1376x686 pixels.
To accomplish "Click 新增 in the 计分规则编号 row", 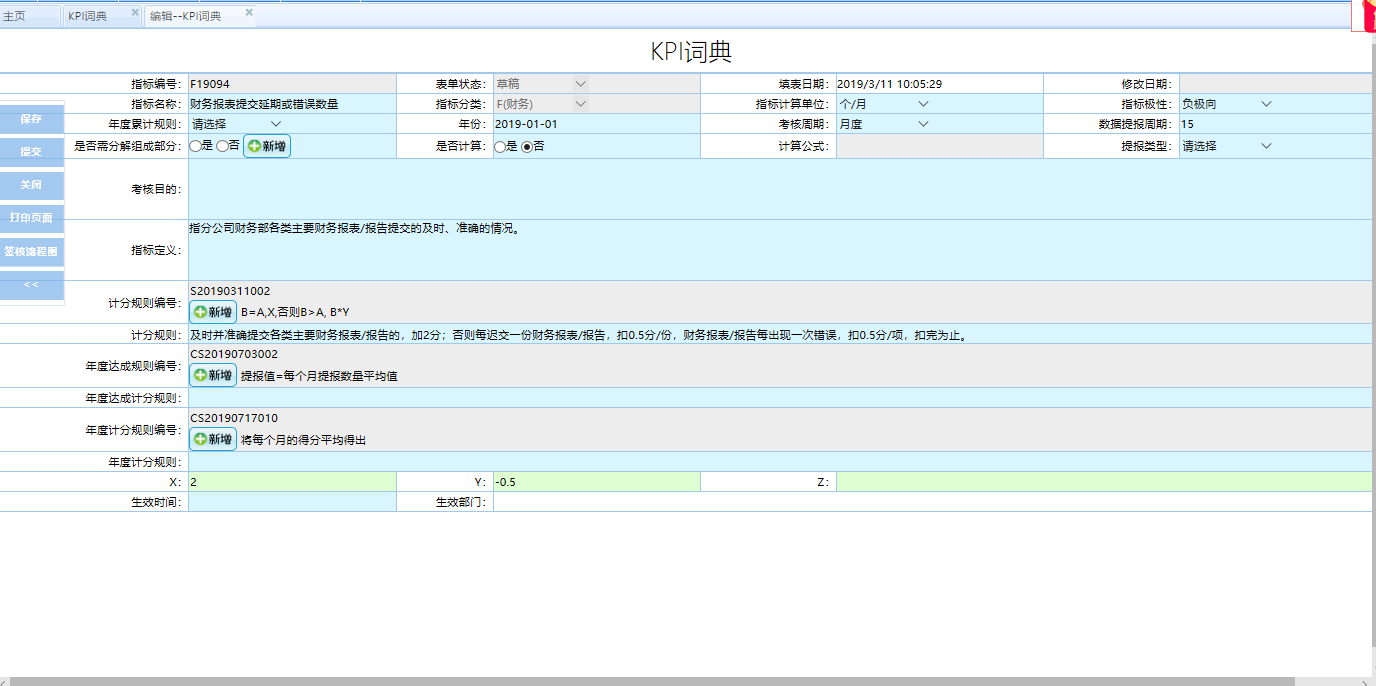I will (x=213, y=312).
